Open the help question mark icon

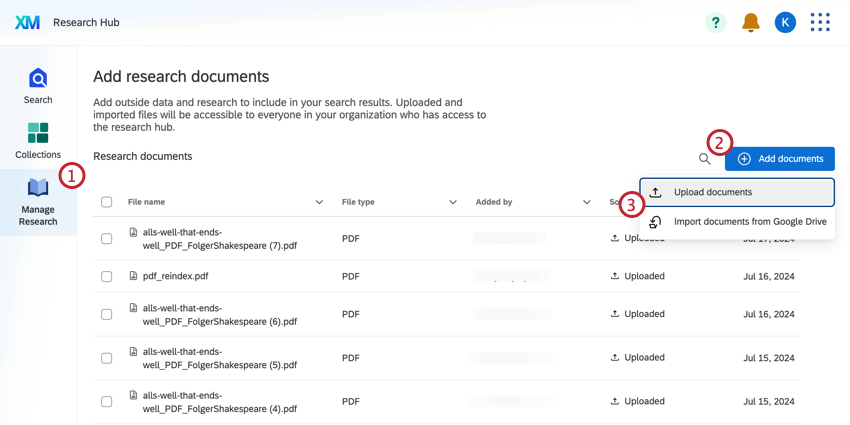[x=715, y=22]
